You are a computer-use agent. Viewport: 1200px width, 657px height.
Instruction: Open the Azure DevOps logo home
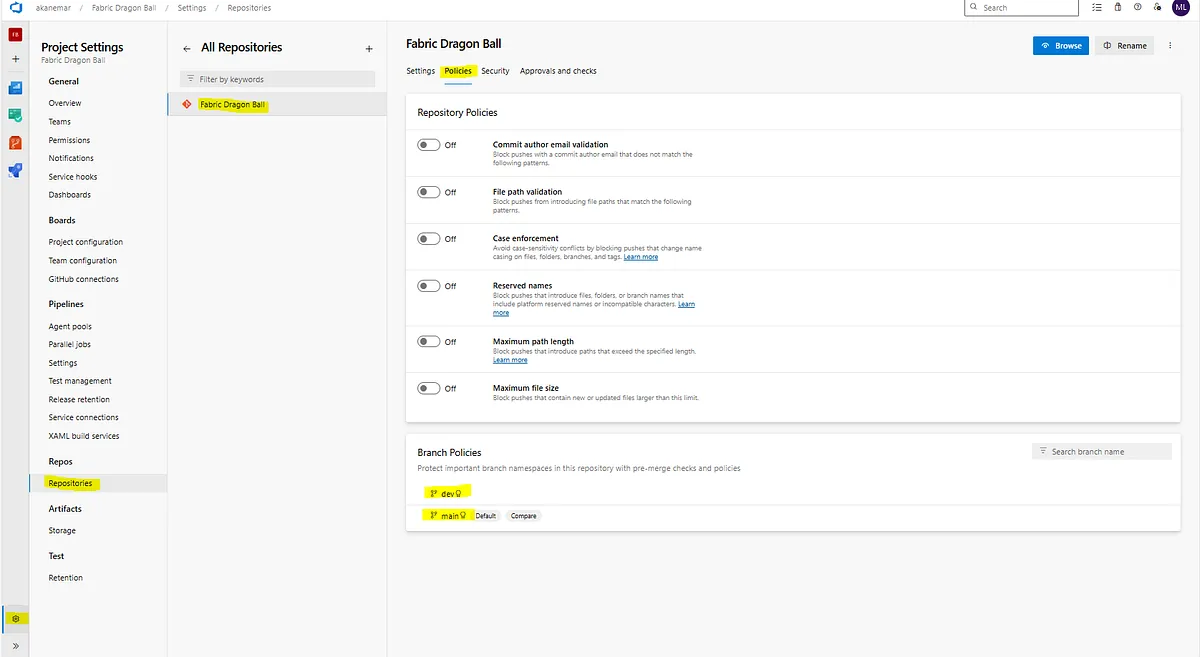(x=15, y=8)
